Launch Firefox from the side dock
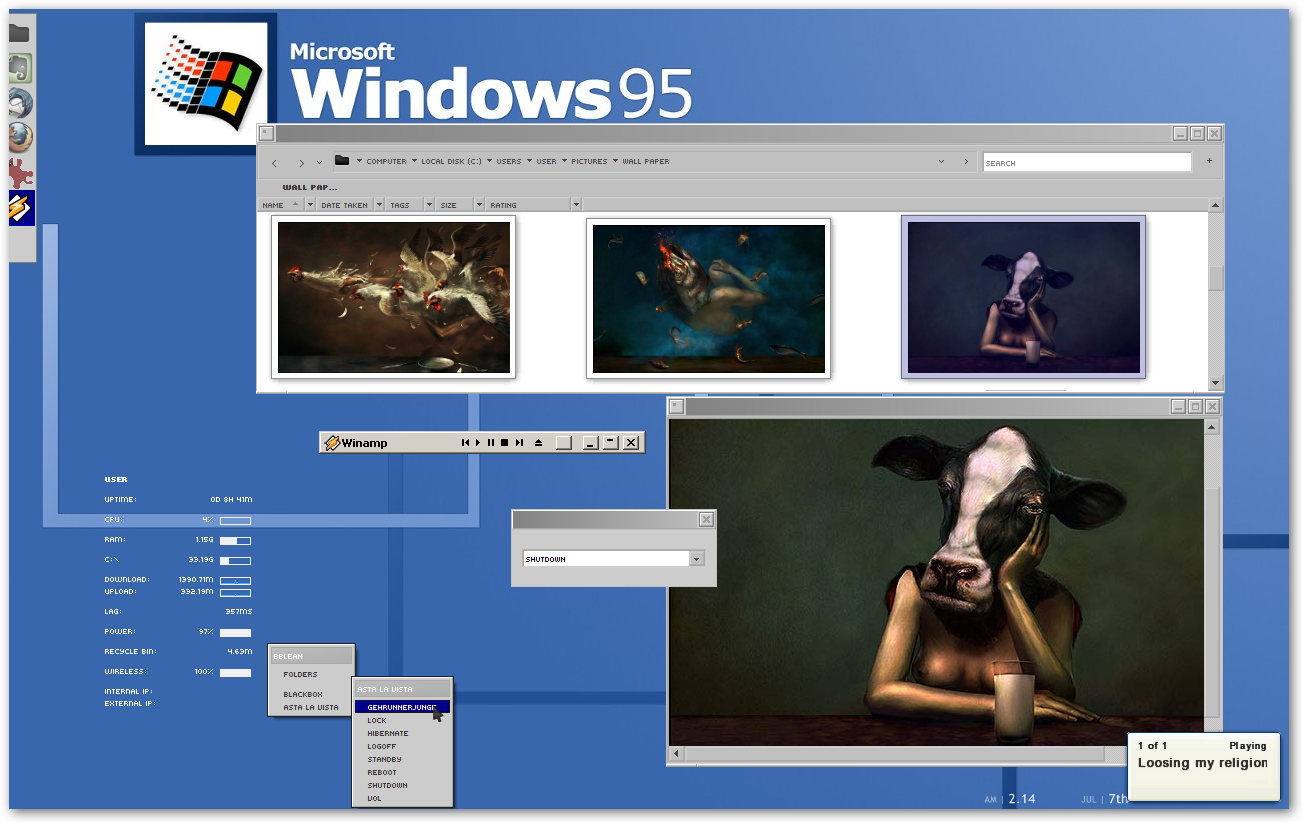 20,138
